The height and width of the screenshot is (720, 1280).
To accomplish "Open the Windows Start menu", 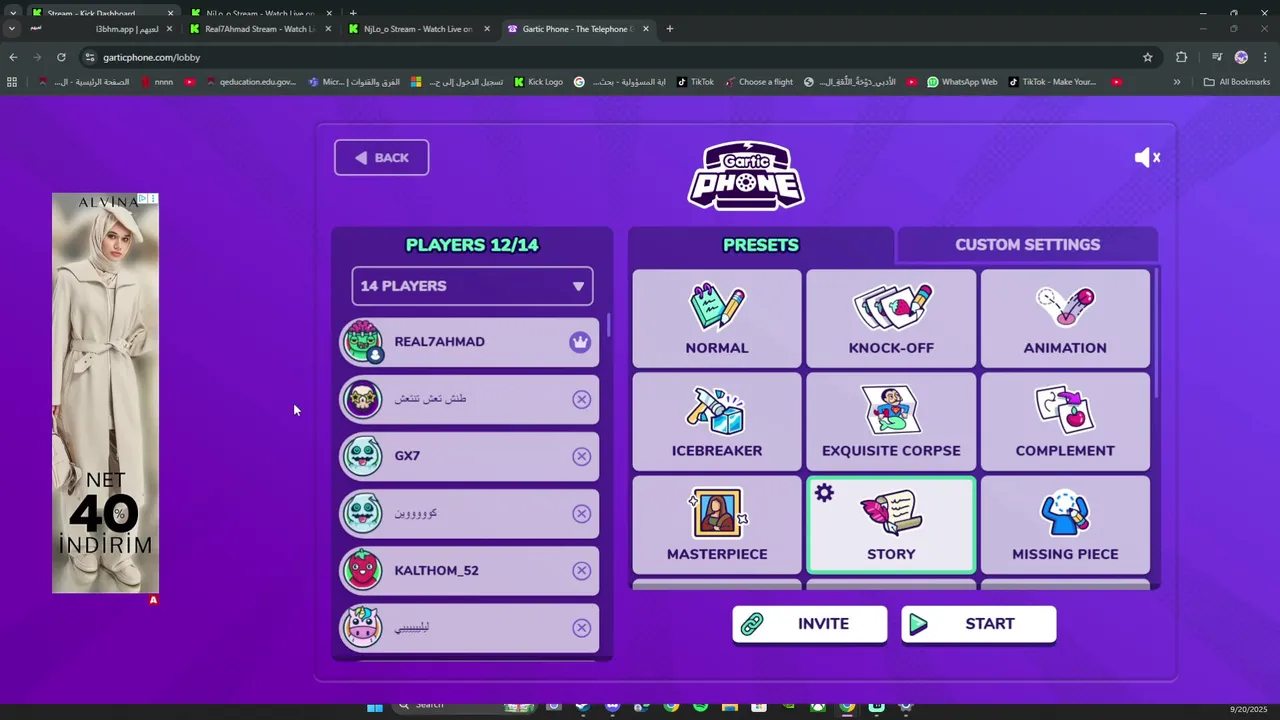I will [374, 707].
